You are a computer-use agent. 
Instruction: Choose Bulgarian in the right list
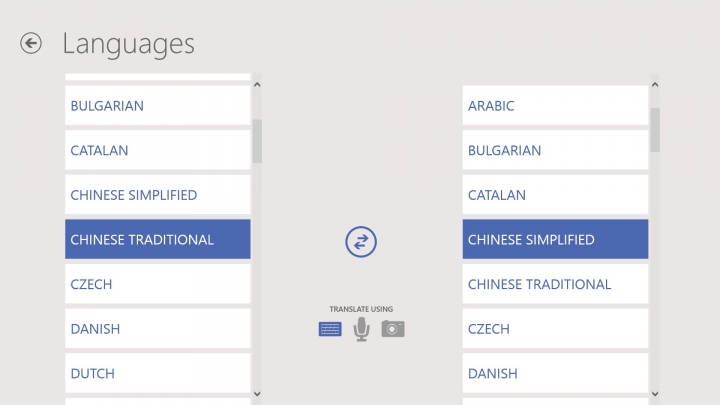coord(555,150)
